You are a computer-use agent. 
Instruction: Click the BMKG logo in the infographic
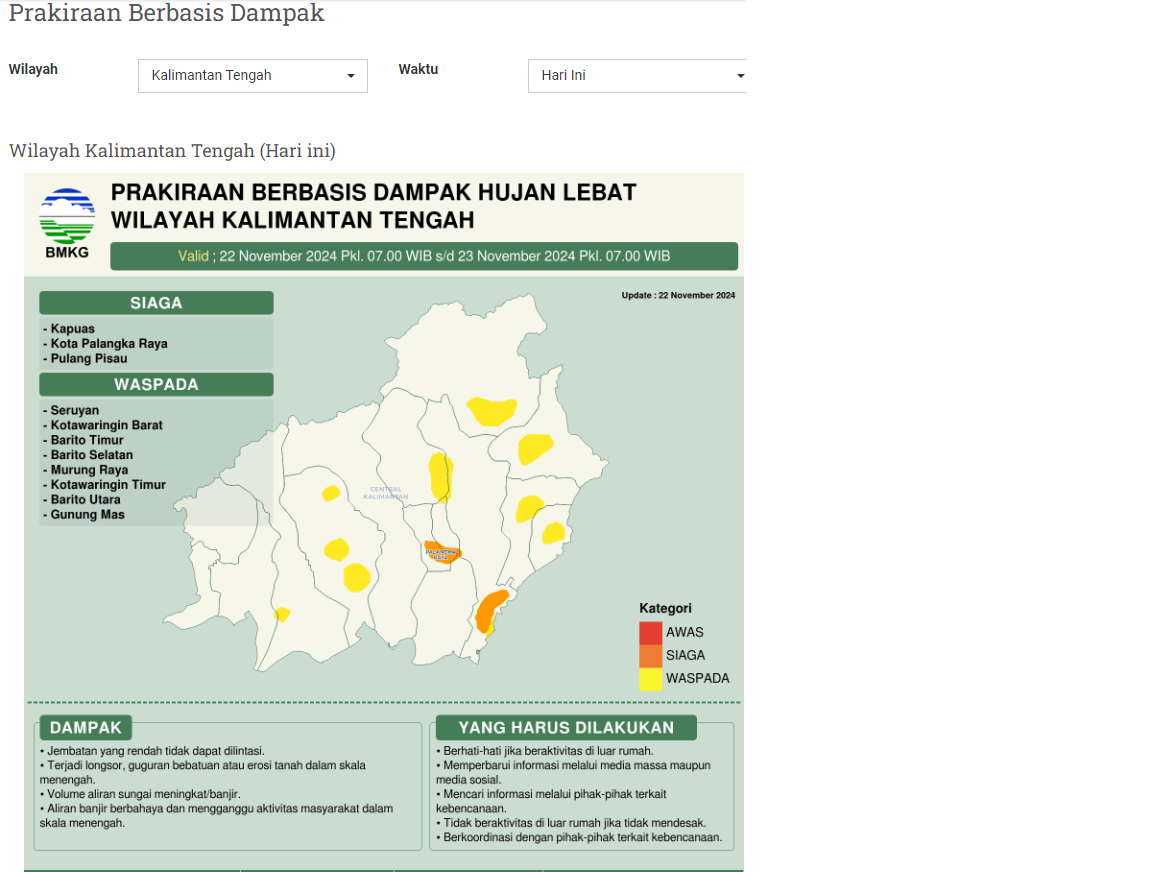coord(67,223)
